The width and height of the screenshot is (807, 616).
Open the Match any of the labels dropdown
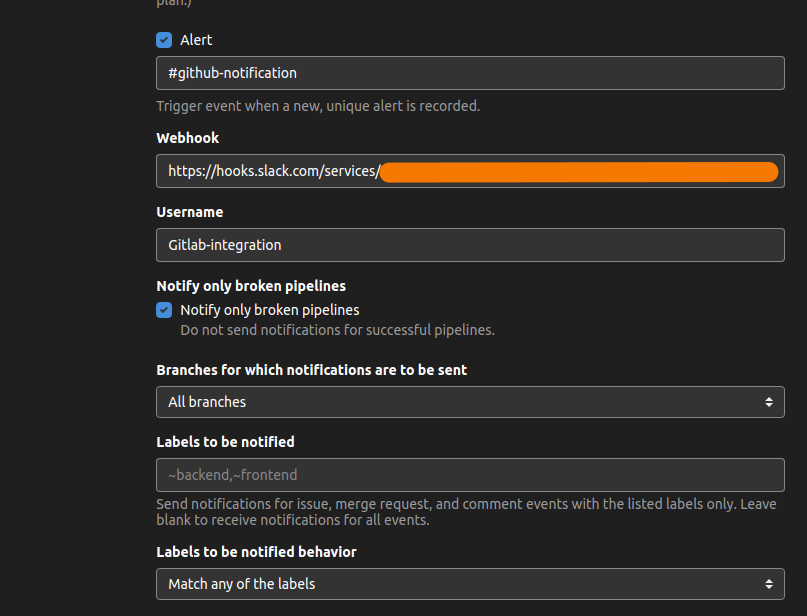[x=470, y=584]
